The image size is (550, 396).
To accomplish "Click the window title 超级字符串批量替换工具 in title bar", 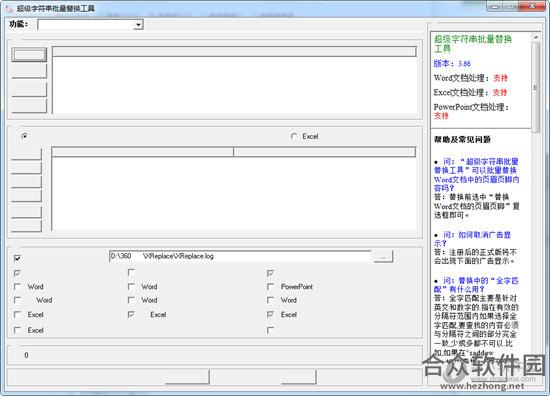I will [55, 8].
